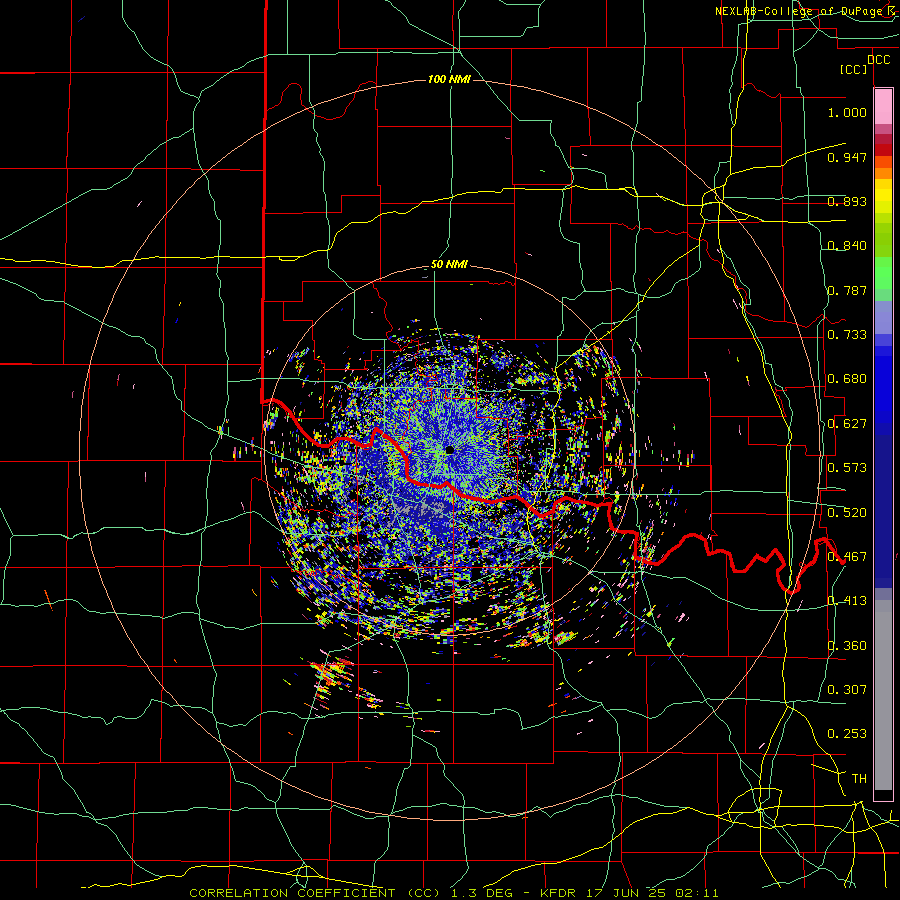Click the 0.787 scale value
Image resolution: width=900 pixels, height=900 pixels.
click(x=847, y=290)
